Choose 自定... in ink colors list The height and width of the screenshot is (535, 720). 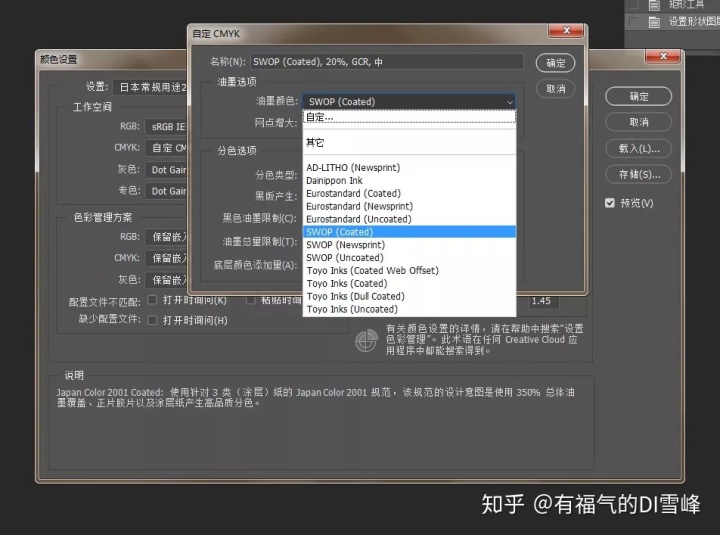click(409, 117)
